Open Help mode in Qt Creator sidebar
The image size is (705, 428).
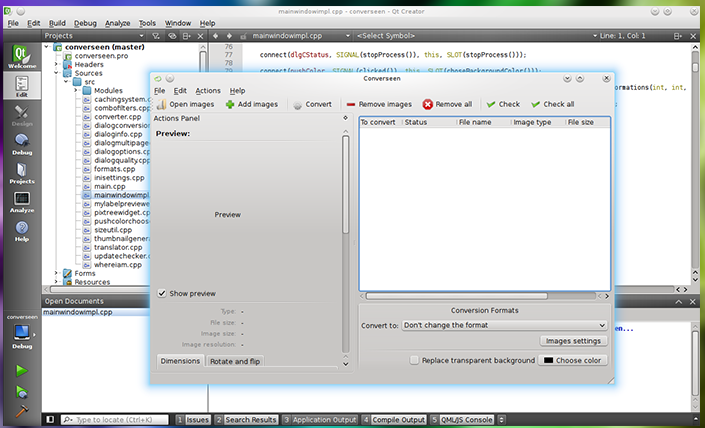click(x=22, y=231)
